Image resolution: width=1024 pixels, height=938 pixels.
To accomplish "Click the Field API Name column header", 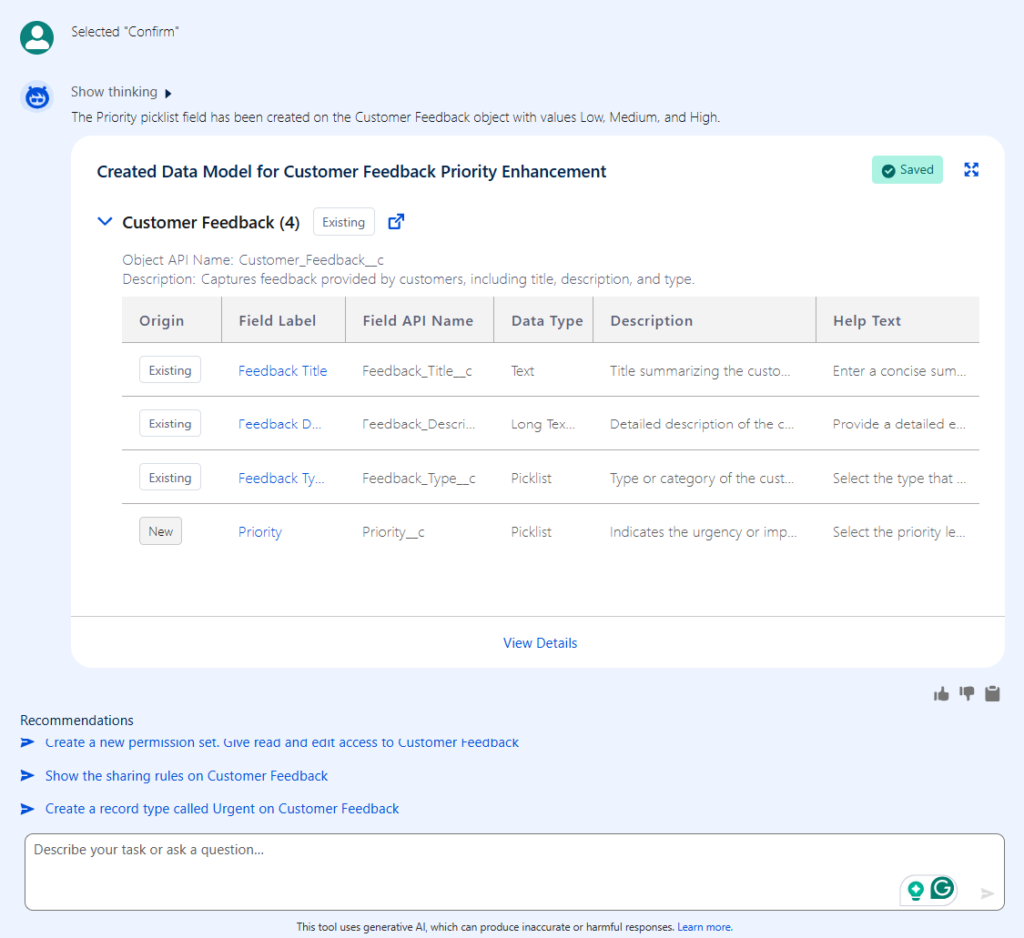I will [418, 321].
